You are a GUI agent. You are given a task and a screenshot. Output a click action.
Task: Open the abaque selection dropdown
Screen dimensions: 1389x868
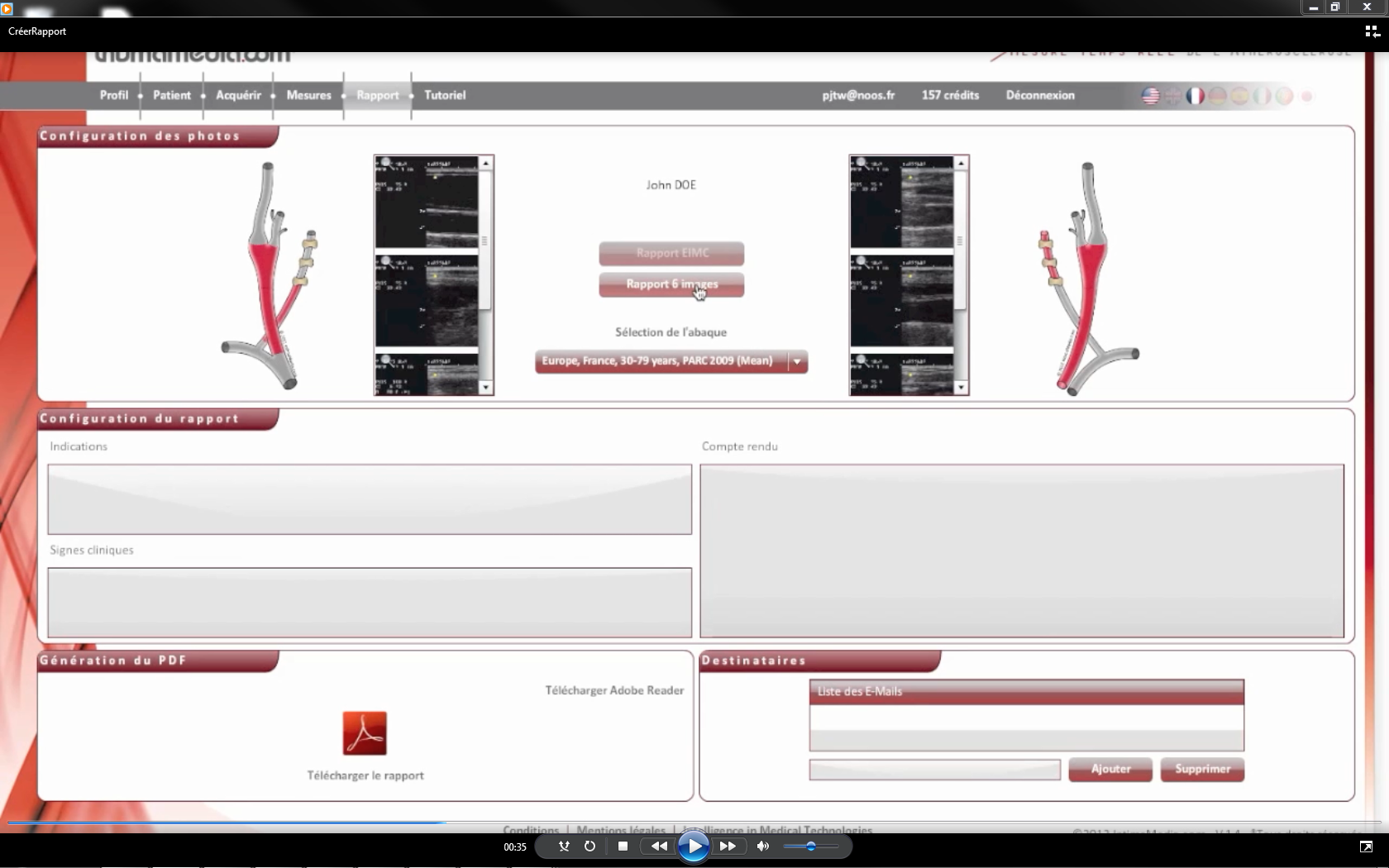click(x=797, y=361)
